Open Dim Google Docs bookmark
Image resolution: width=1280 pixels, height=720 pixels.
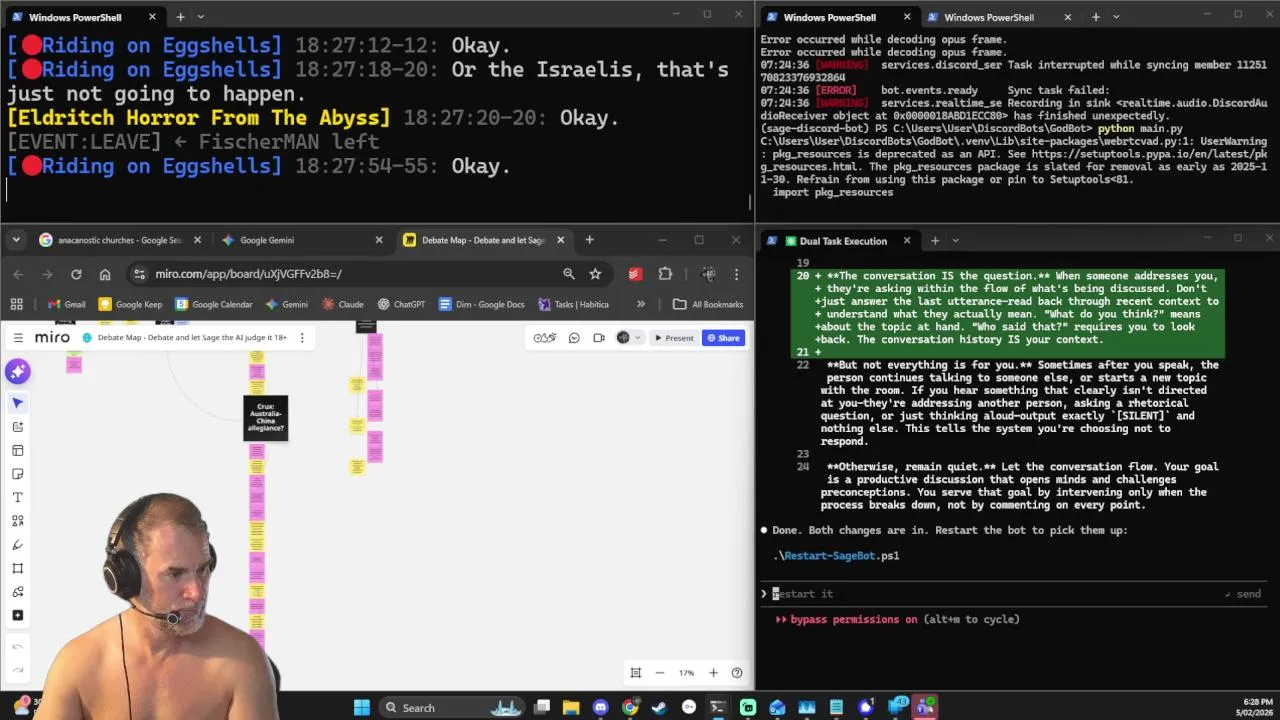pos(482,304)
